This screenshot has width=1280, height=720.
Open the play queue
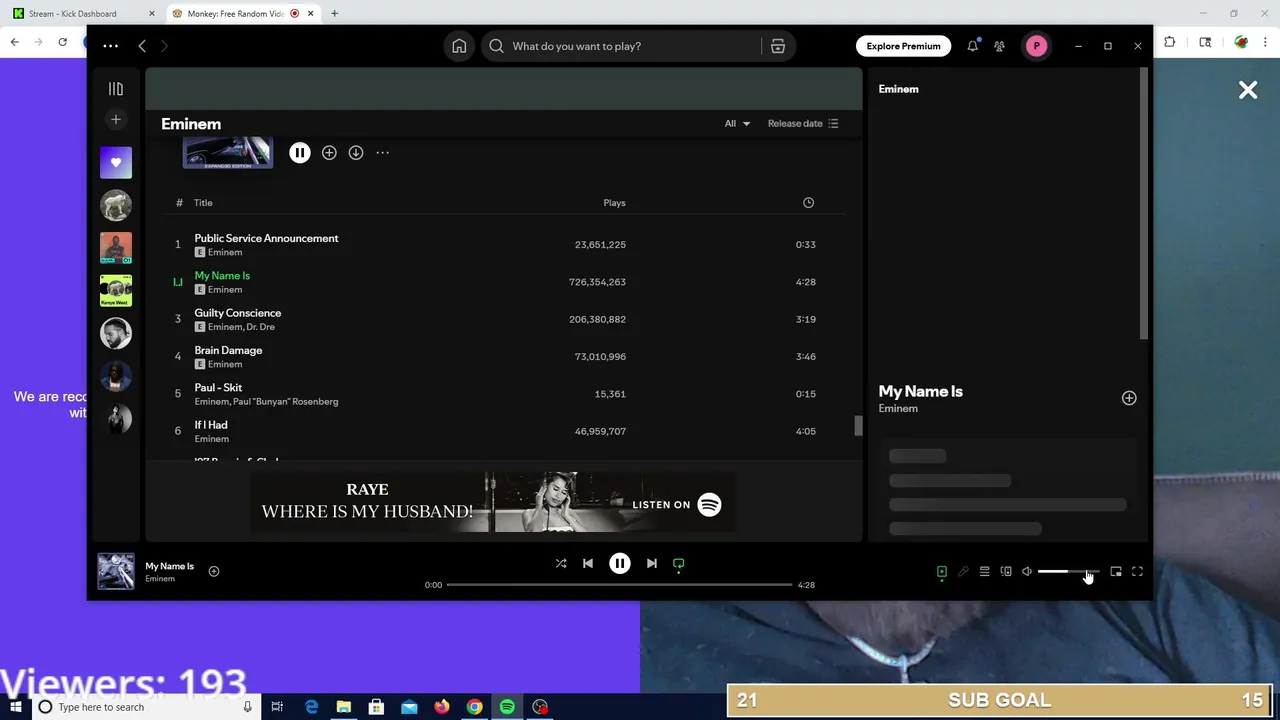click(984, 571)
